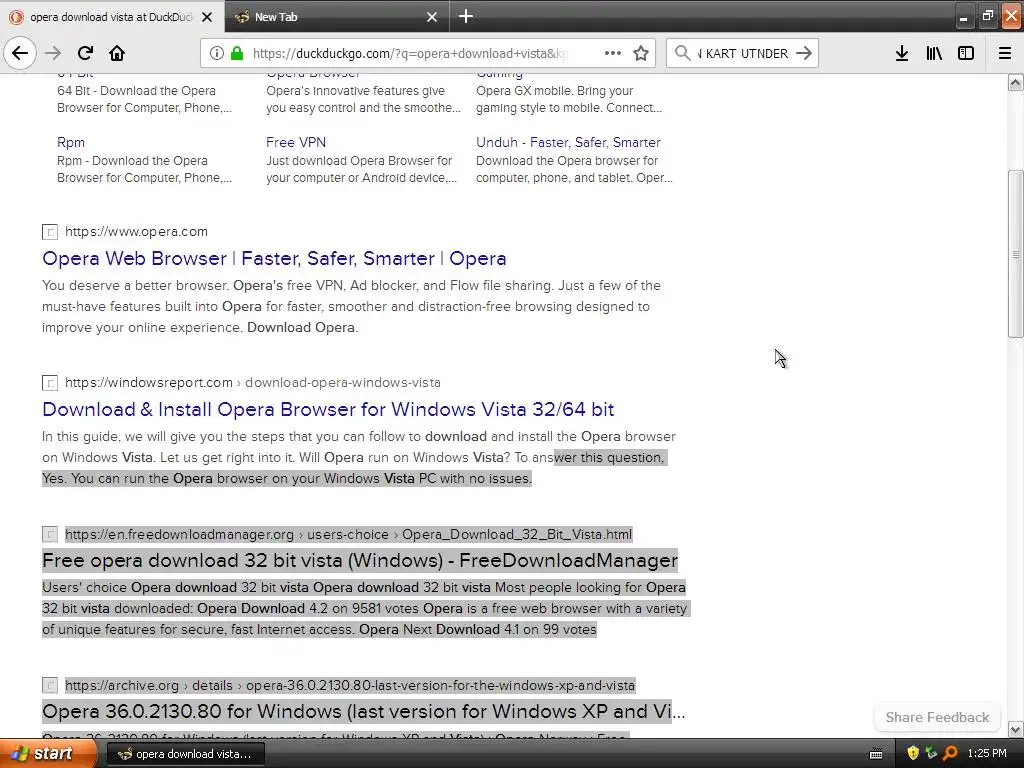Open the Windows start menu
This screenshot has height=768, width=1024.
(48, 754)
